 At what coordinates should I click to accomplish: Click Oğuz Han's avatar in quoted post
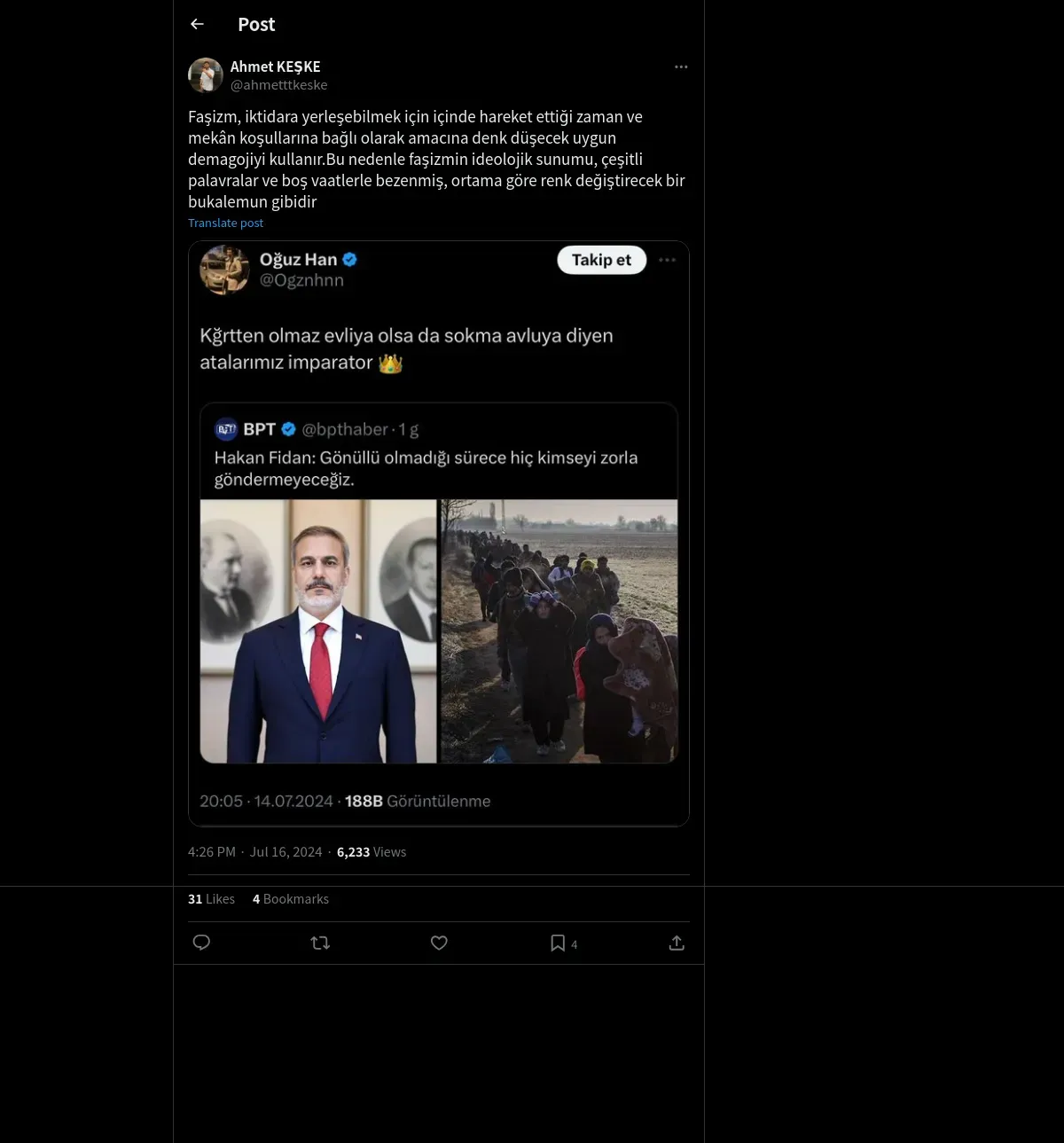tap(224, 270)
